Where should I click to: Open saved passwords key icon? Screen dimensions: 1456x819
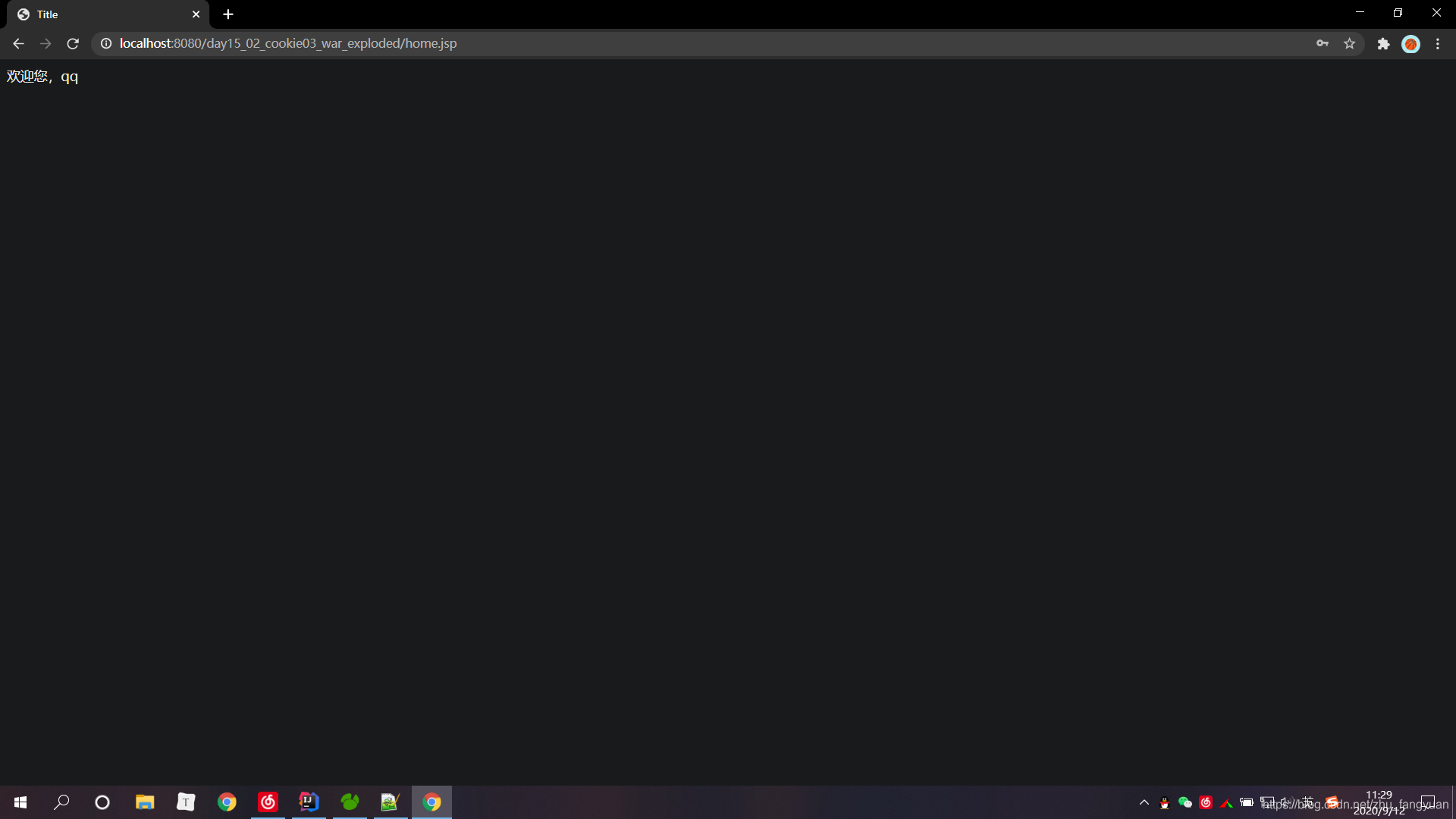(x=1323, y=44)
